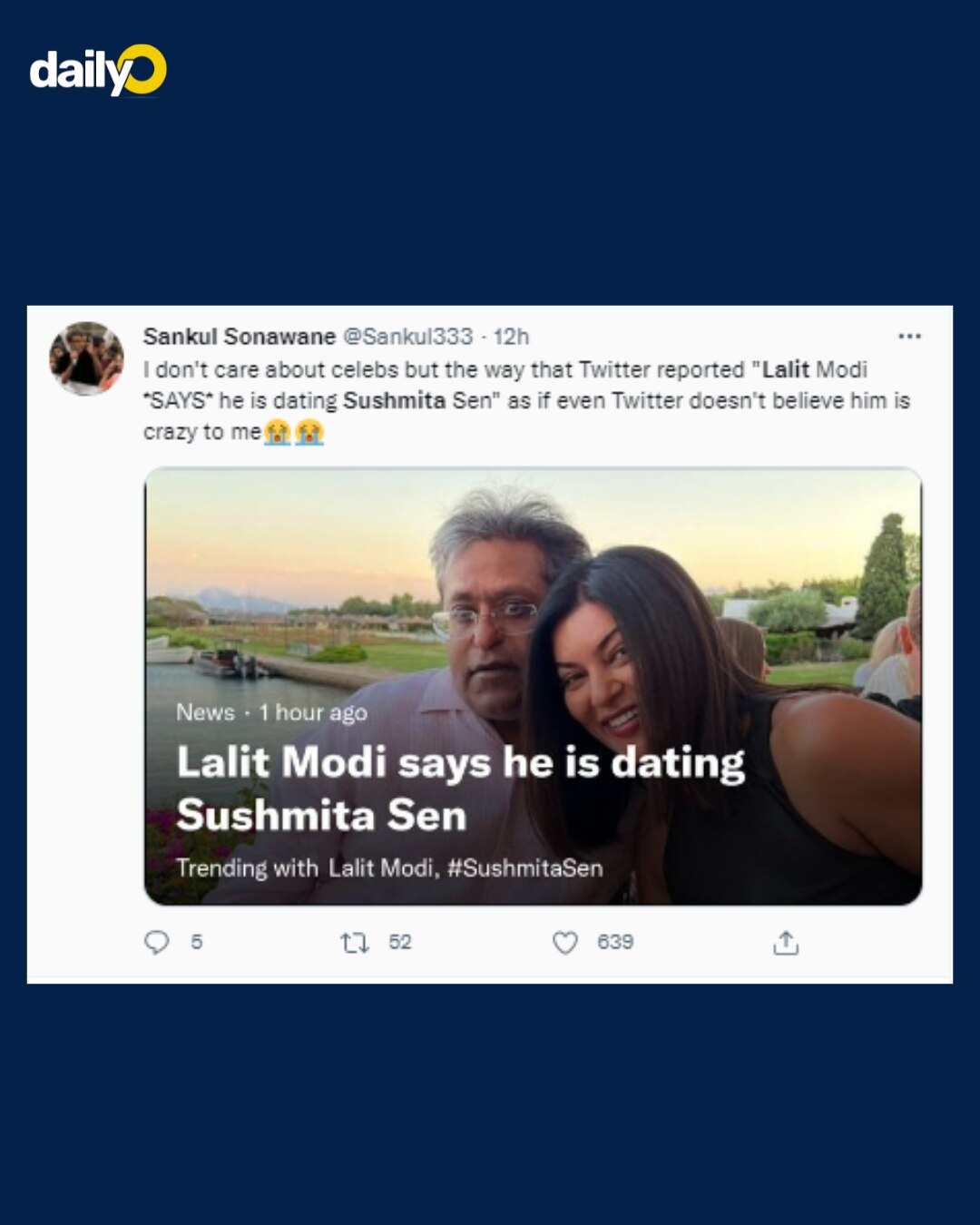This screenshot has width=980, height=1225.
Task: Open the tweet's three-dot more menu
Action: pyautogui.click(x=909, y=337)
